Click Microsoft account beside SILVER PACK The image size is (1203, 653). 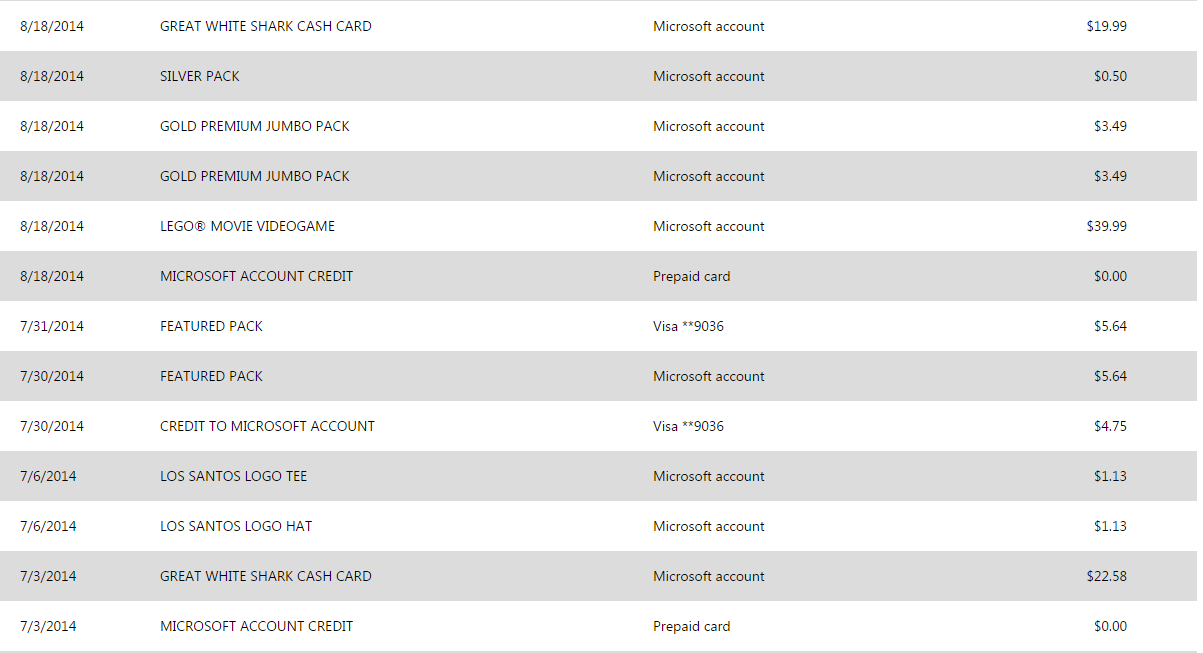708,76
